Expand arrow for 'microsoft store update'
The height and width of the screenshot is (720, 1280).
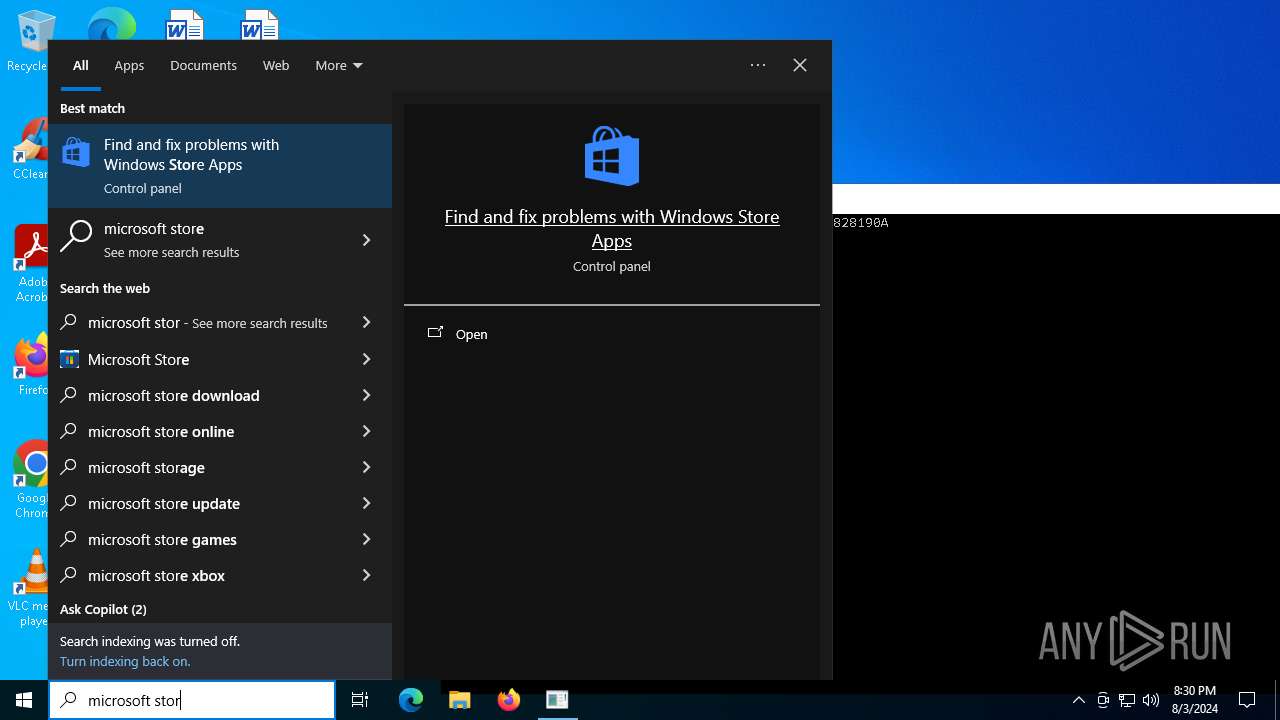pos(366,503)
